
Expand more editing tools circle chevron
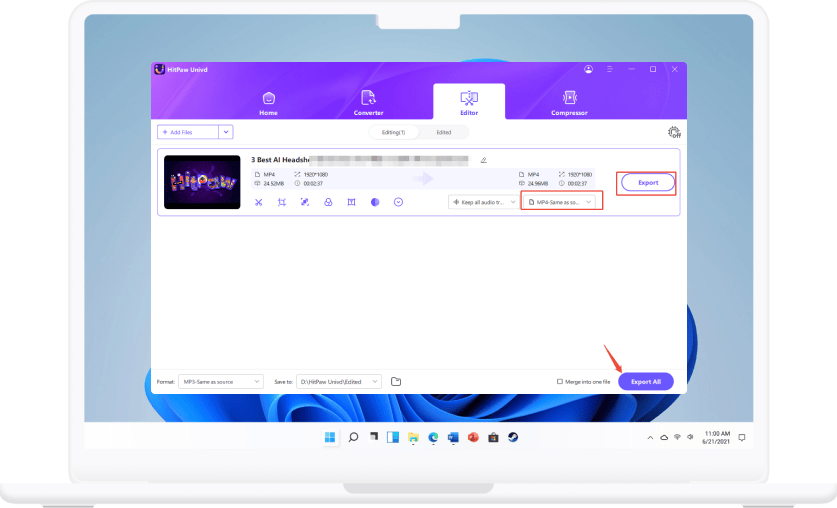(398, 202)
